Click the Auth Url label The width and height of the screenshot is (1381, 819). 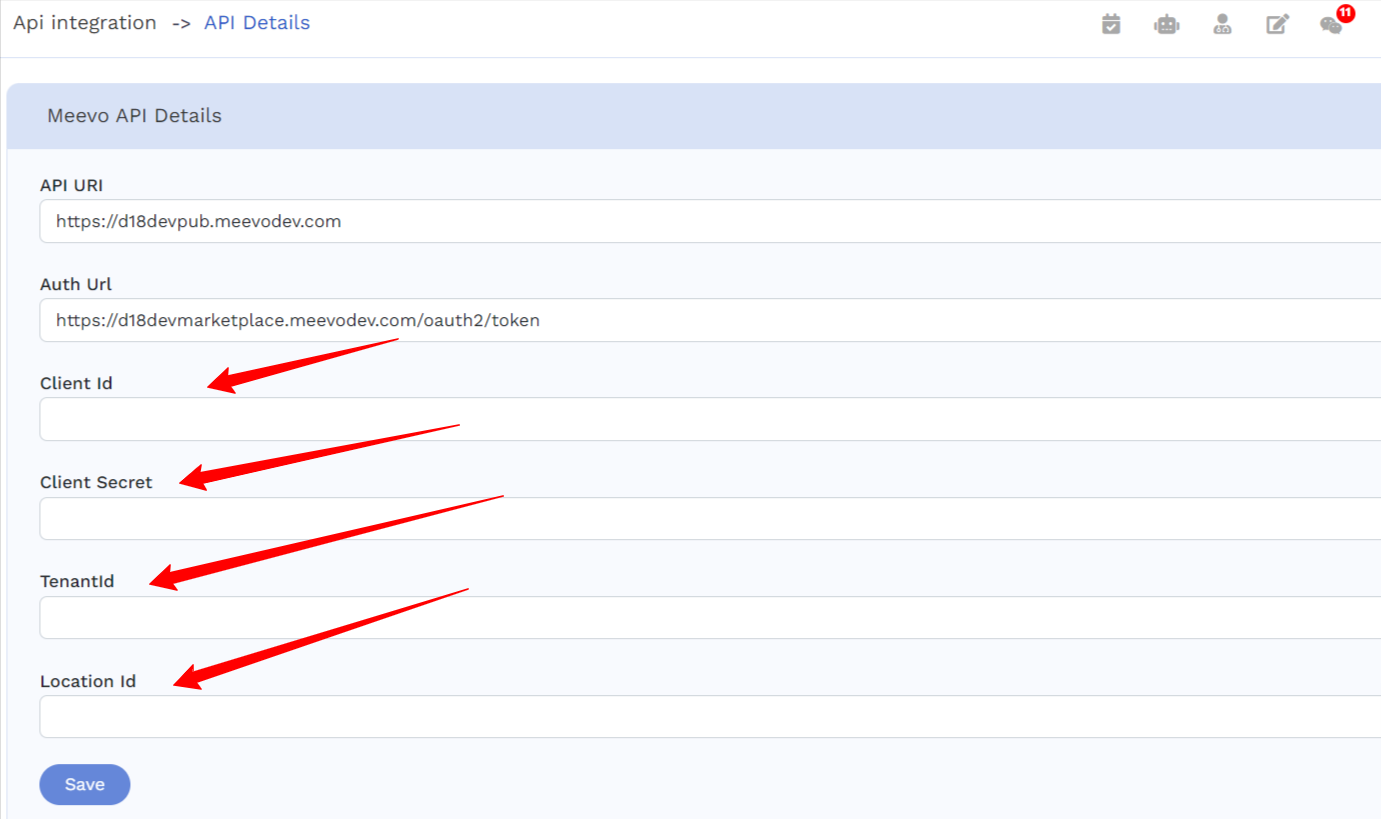point(76,284)
